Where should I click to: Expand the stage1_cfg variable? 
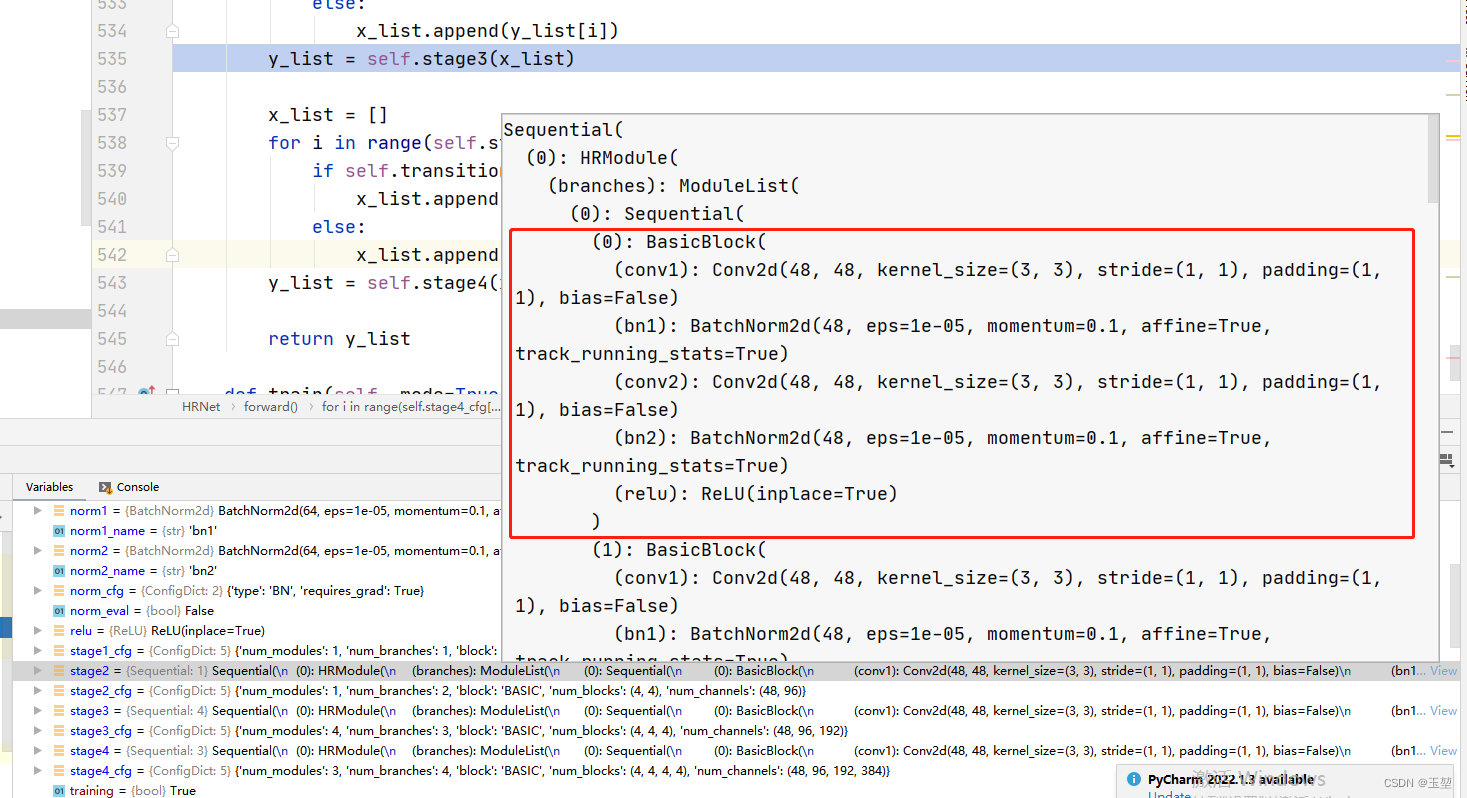38,651
